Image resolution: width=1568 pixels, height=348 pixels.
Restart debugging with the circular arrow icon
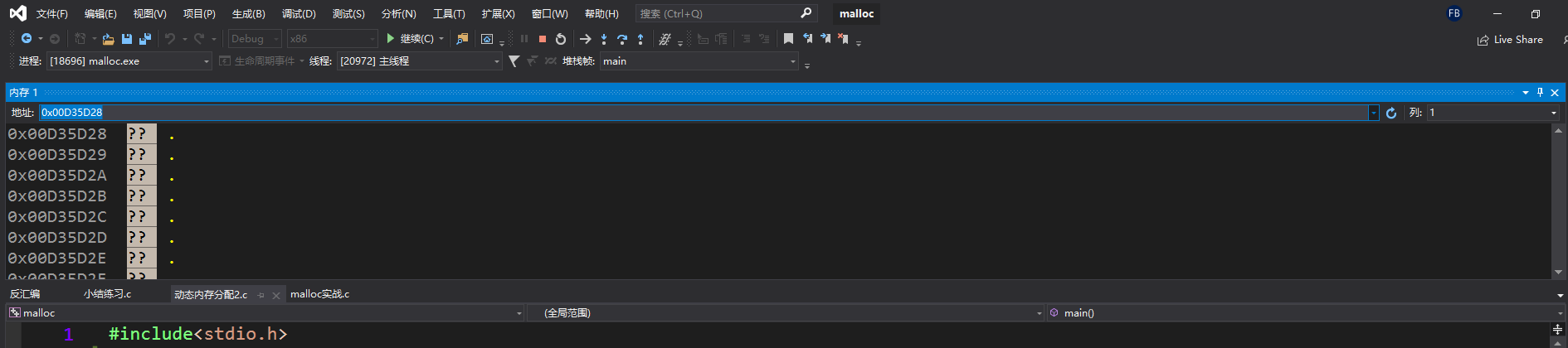pos(561,39)
